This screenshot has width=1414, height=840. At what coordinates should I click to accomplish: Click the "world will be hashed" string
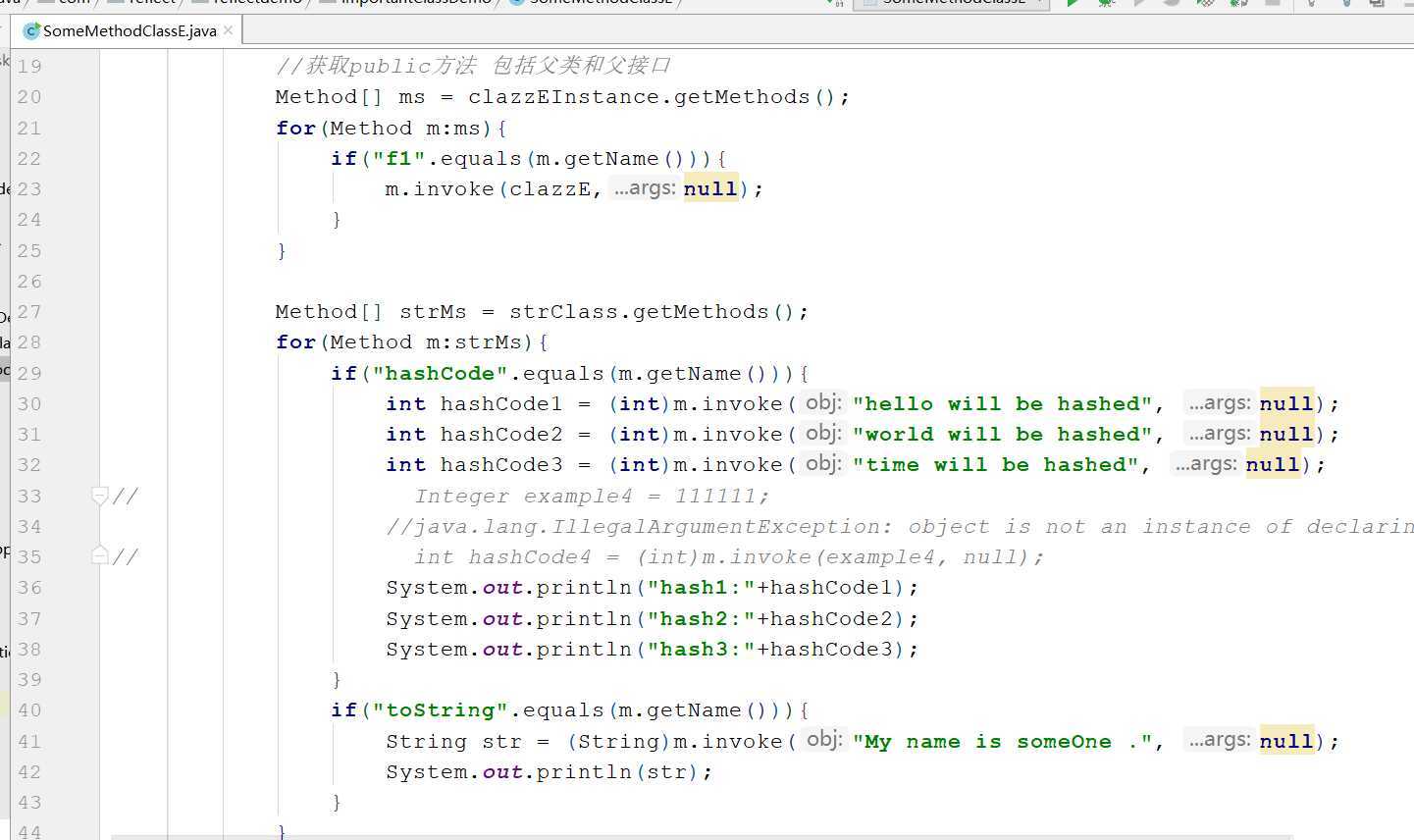click(1002, 434)
